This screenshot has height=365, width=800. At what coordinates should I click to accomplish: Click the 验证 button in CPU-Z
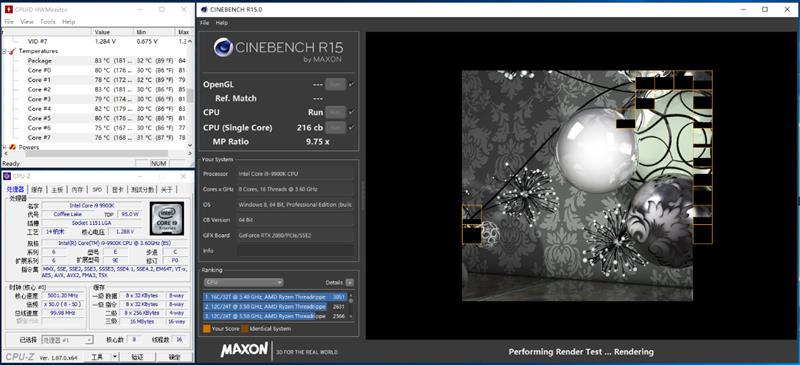(x=137, y=356)
